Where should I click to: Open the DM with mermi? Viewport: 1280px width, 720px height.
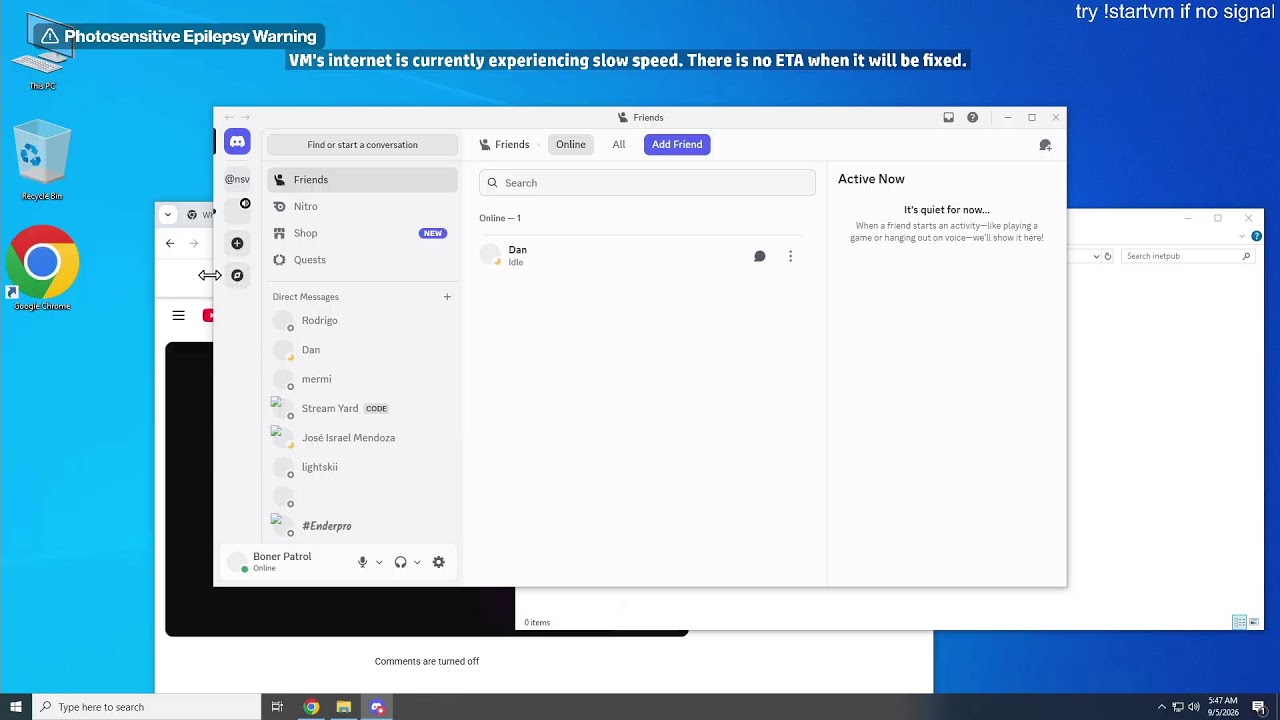coord(362,379)
